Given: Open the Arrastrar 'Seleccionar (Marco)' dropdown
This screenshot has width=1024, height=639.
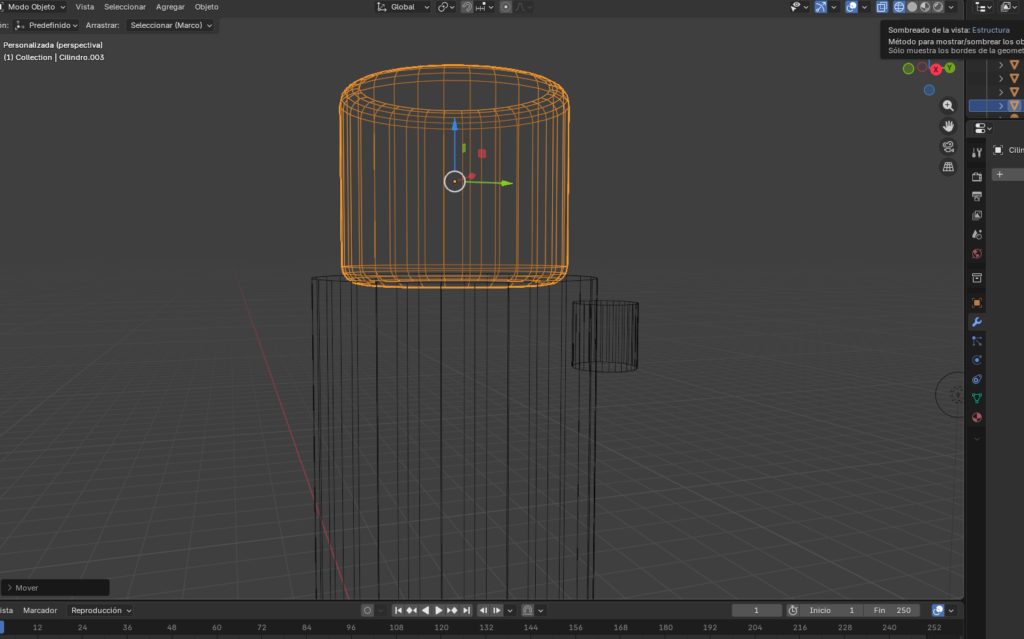Looking at the screenshot, I should click(x=171, y=25).
